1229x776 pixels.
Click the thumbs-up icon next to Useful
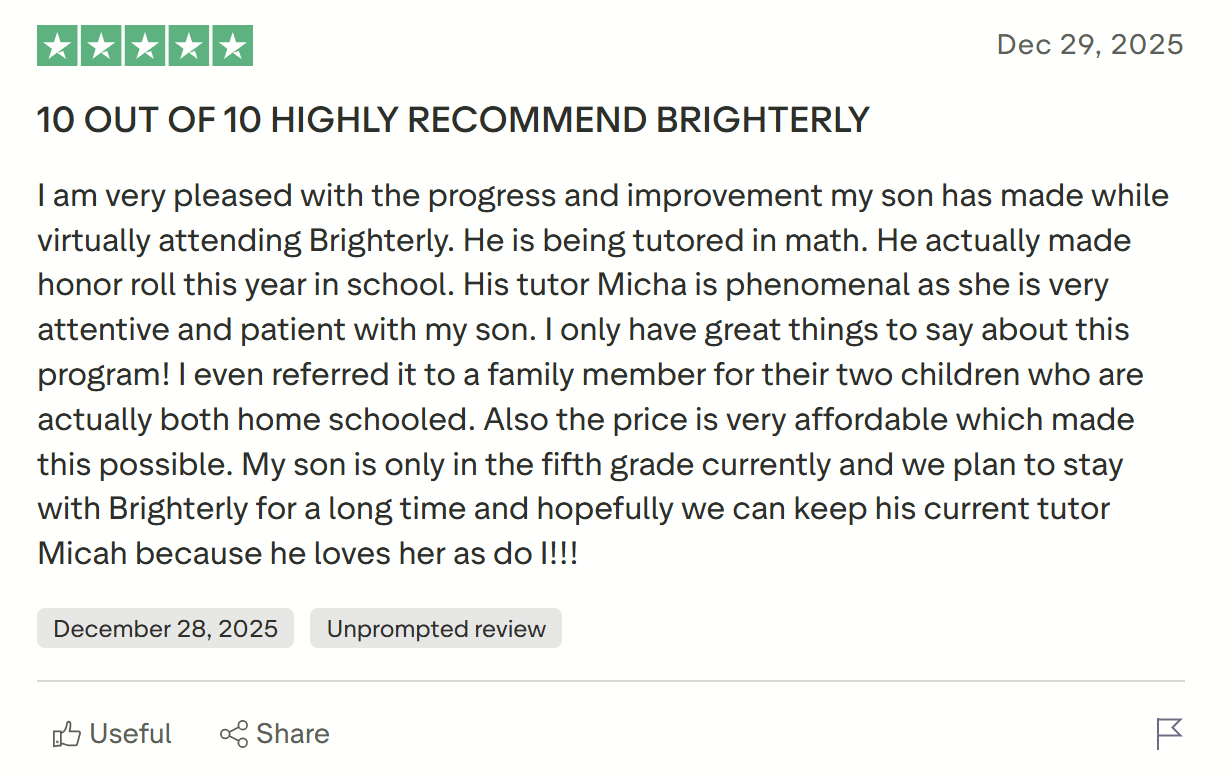point(66,733)
